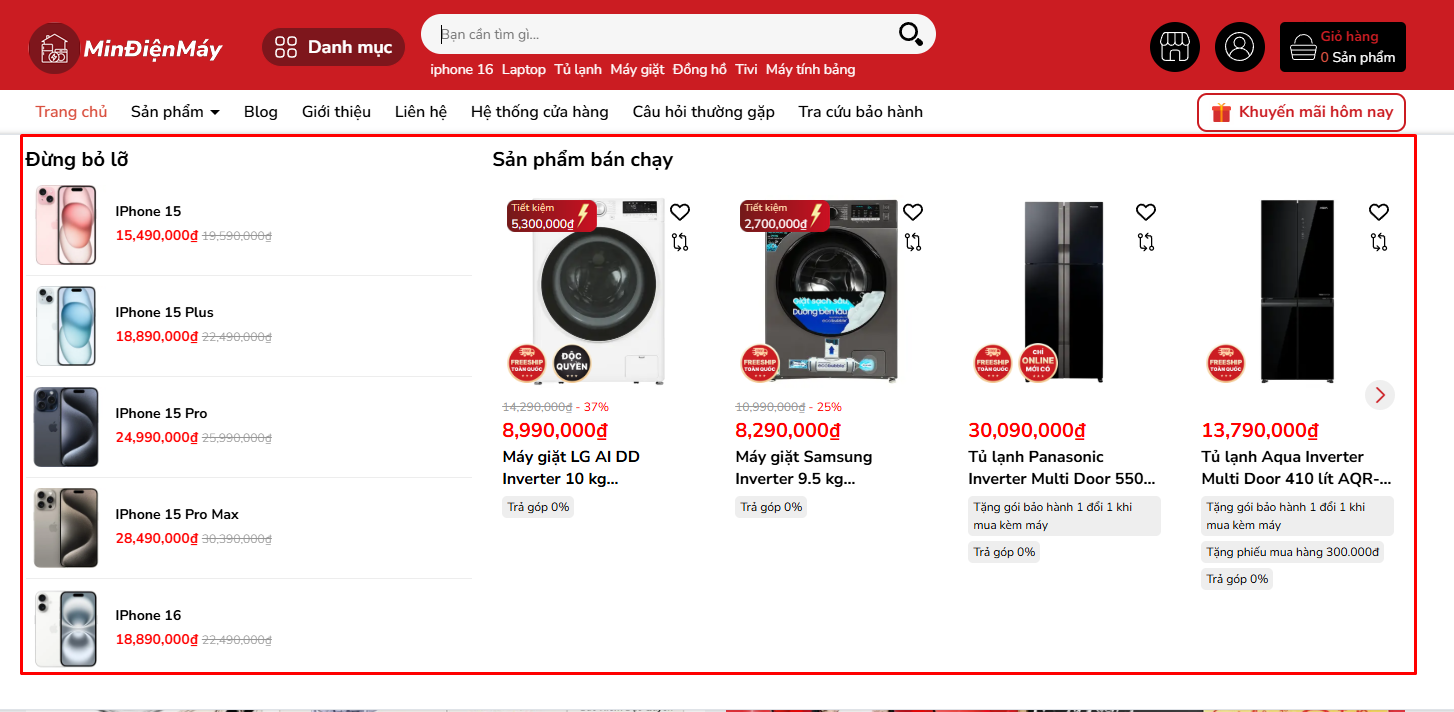
Task: Toggle wishlist heart on Panasonic refrigerator
Action: click(1146, 212)
